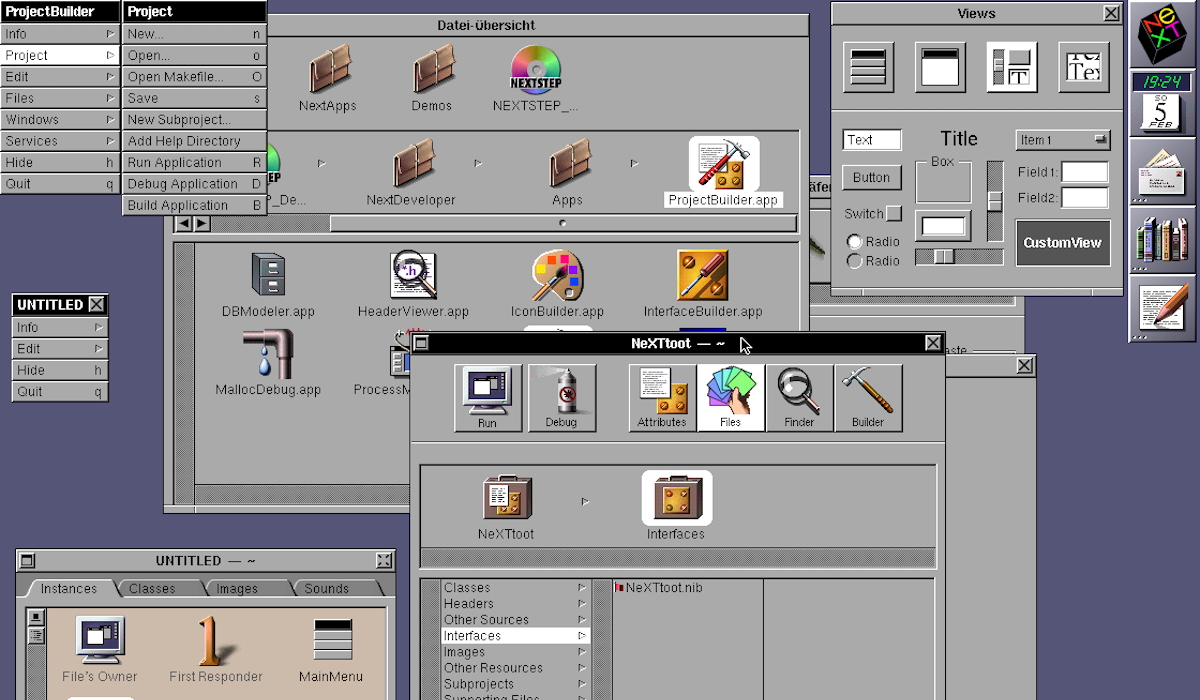
Task: Open the Info submenu in ProjectBuilder menu
Action: click(60, 34)
